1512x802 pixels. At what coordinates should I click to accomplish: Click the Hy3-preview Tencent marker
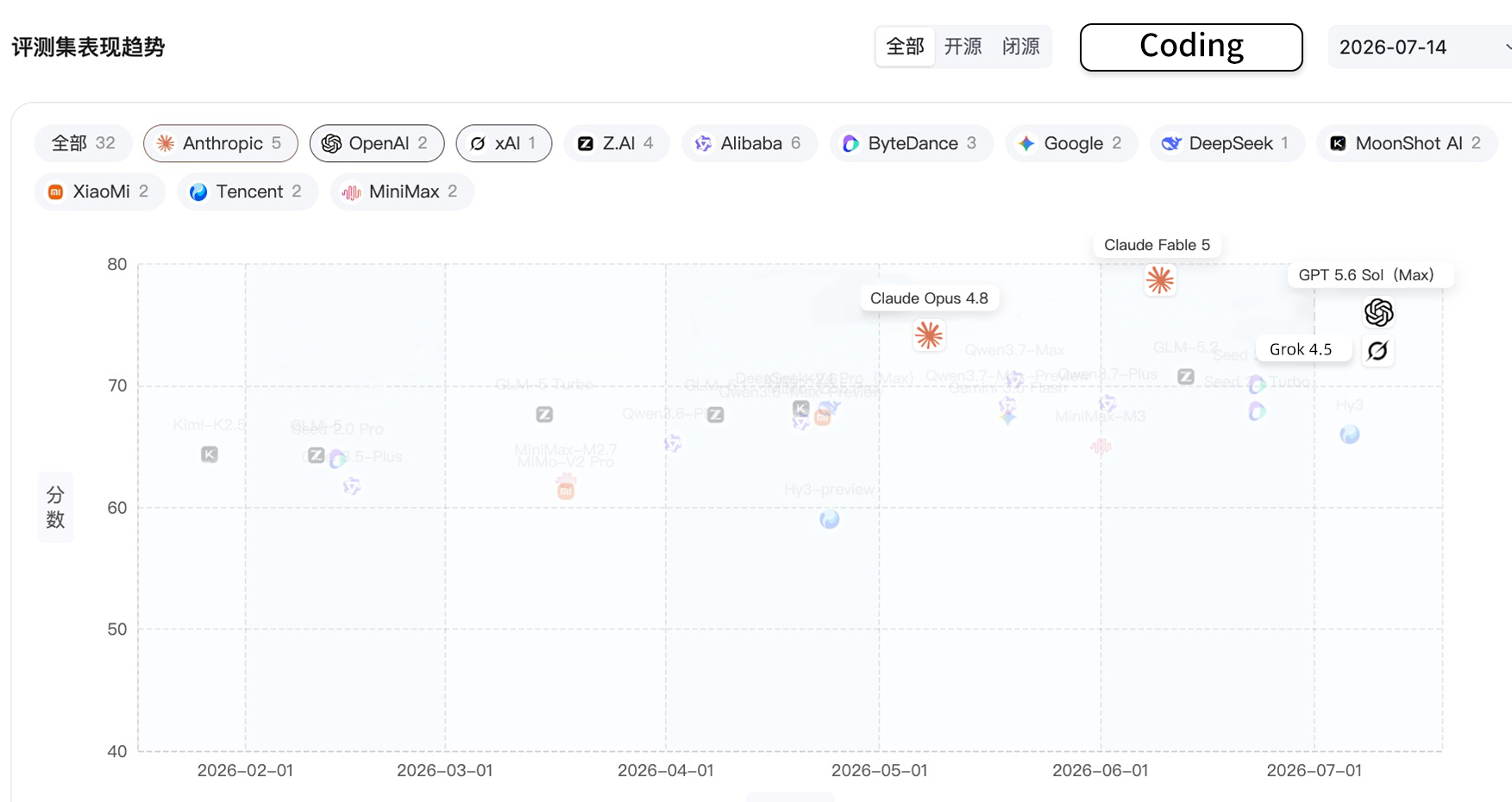pos(830,519)
